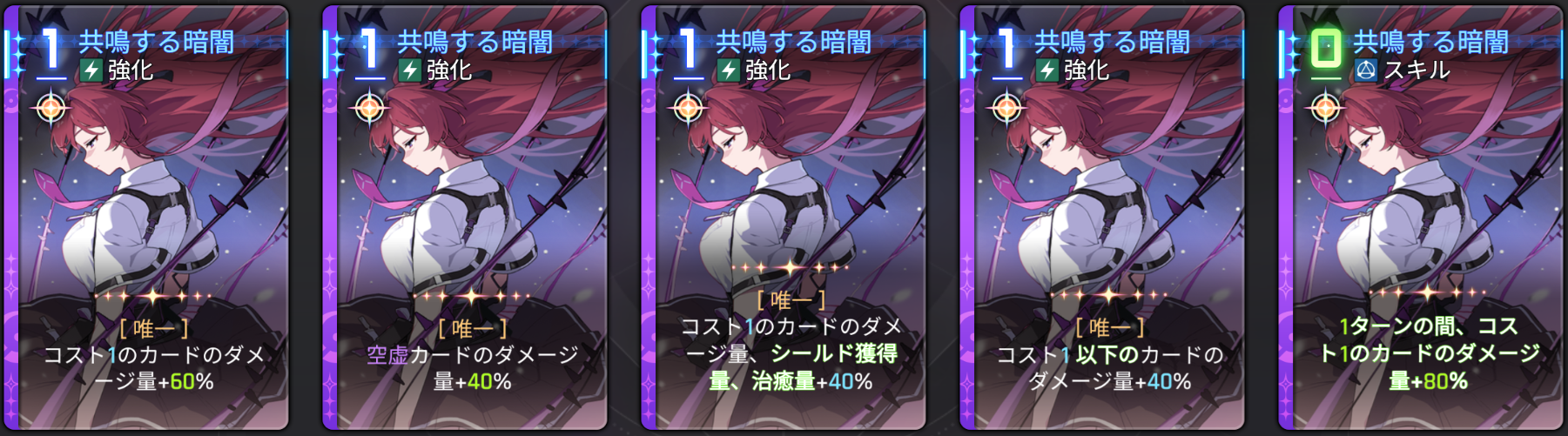The height and width of the screenshot is (436, 1568).
Task: Select the card with シールド獲得量 bonus
Action: coord(784,218)
